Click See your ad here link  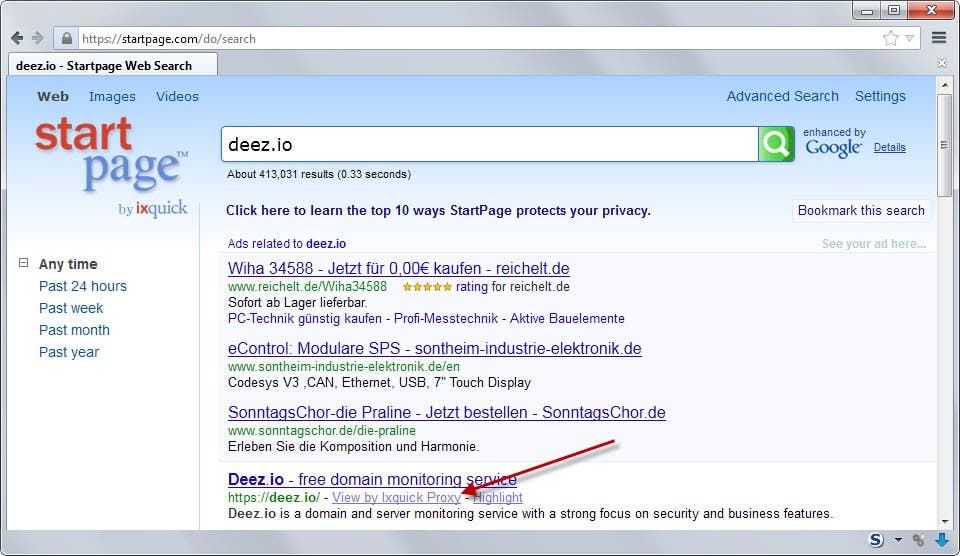[874, 244]
